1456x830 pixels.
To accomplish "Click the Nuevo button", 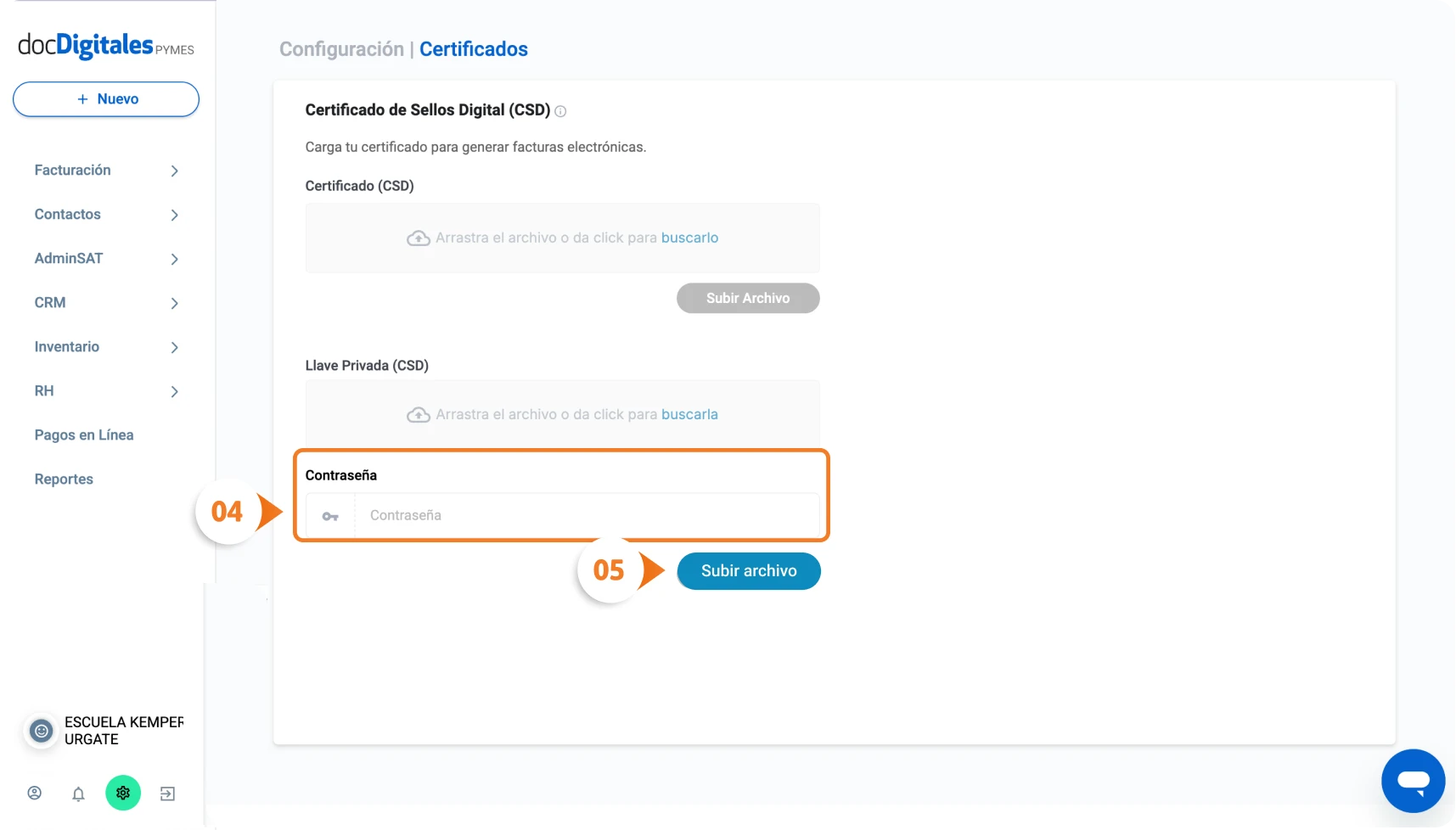I will pos(106,99).
